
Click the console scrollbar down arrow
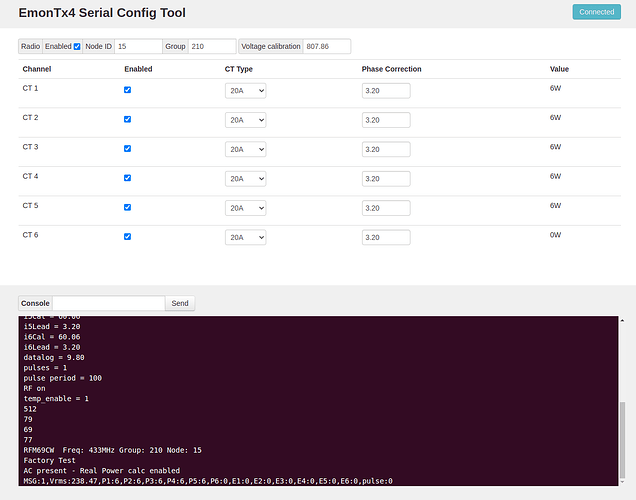(x=622, y=482)
